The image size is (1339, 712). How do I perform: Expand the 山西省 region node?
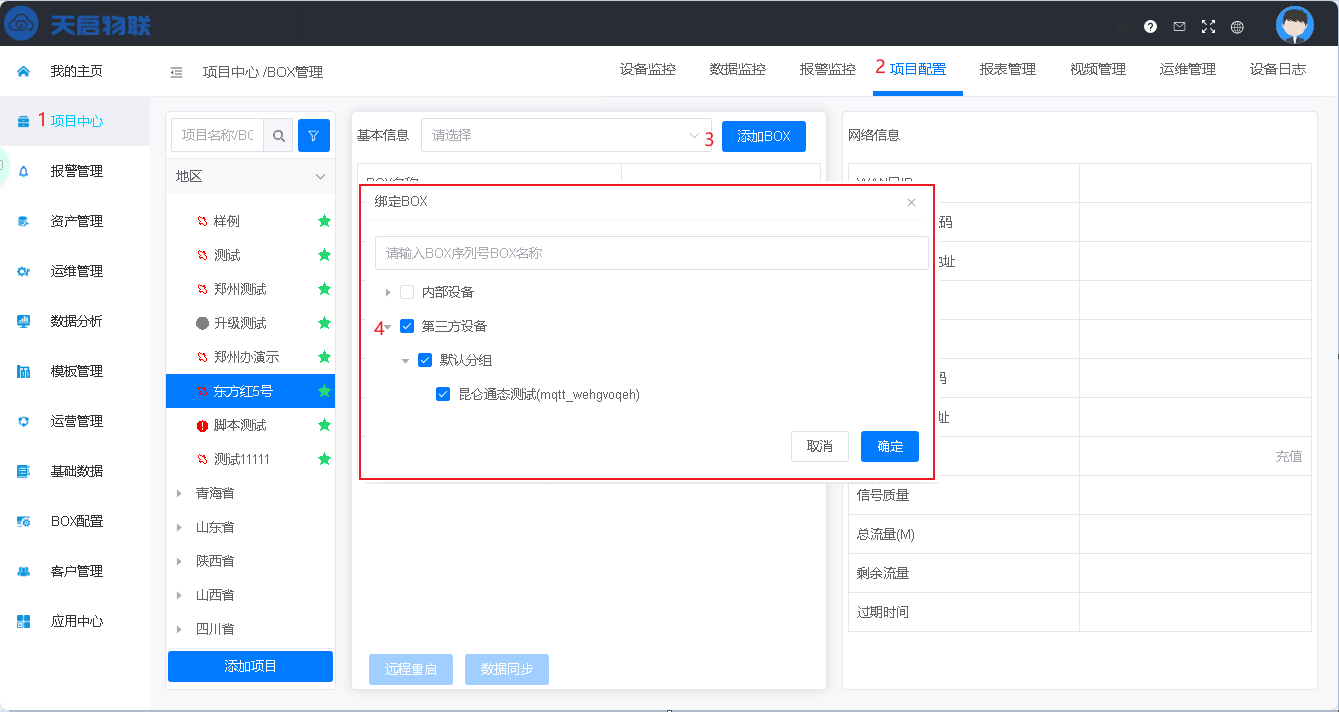[x=179, y=595]
